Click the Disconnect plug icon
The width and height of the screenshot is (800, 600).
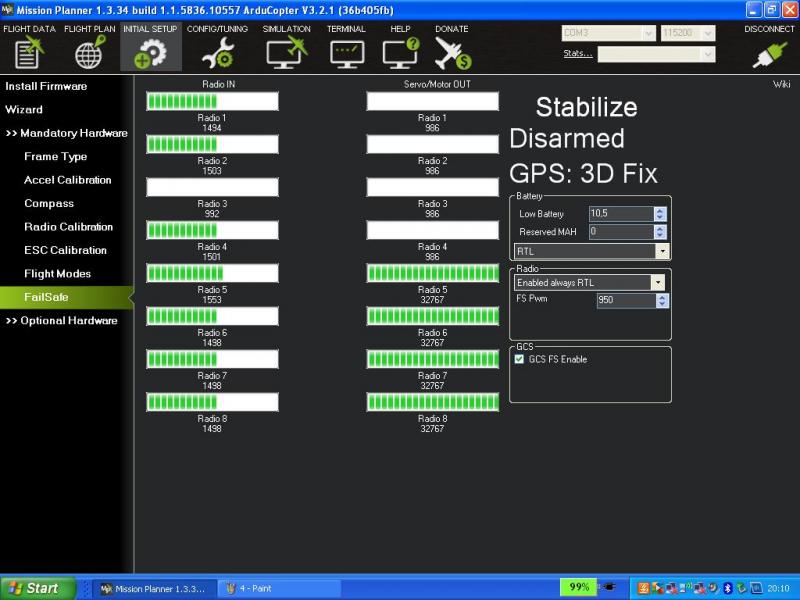tap(769, 52)
